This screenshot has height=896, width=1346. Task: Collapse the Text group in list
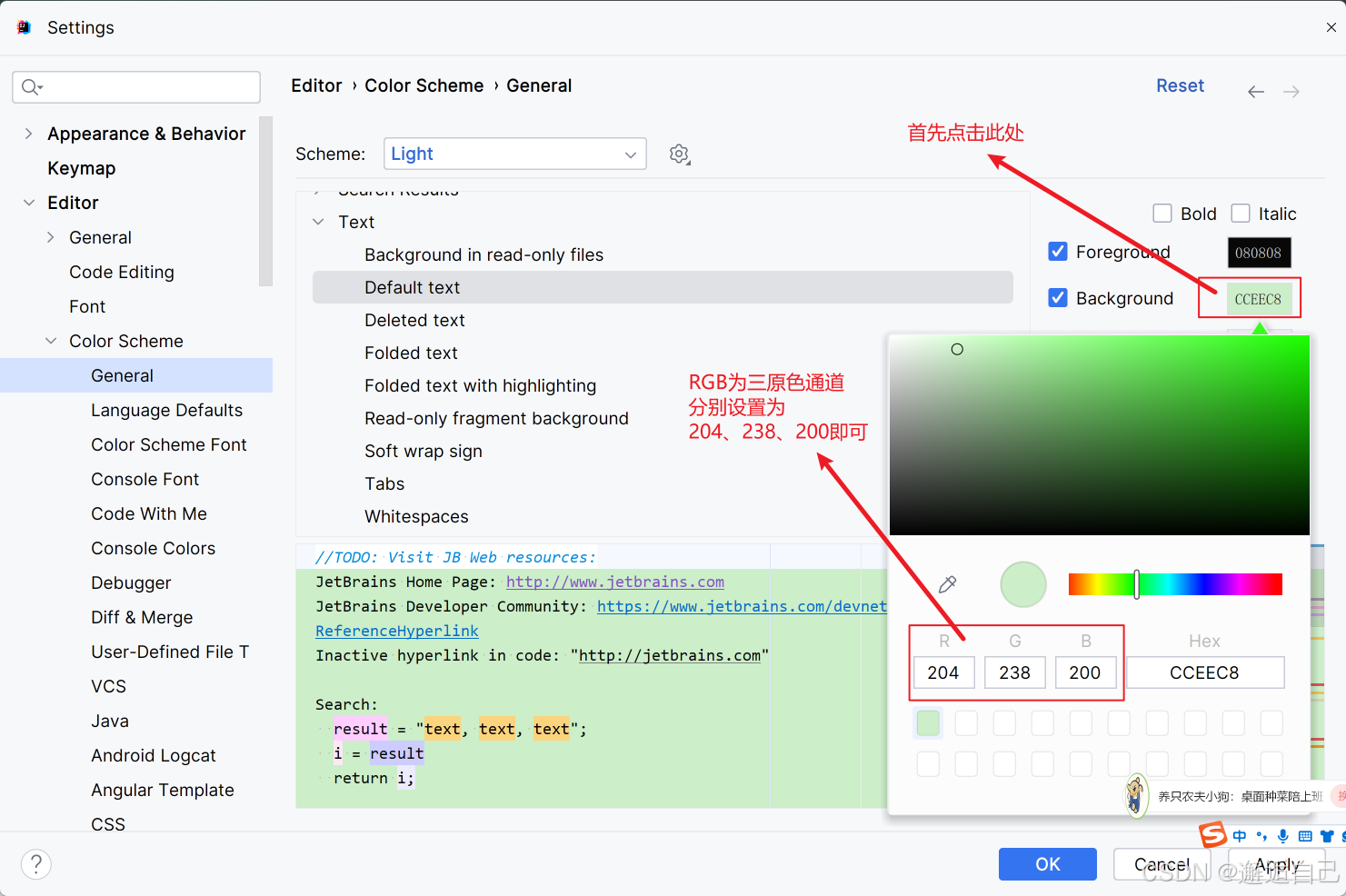[x=318, y=222]
